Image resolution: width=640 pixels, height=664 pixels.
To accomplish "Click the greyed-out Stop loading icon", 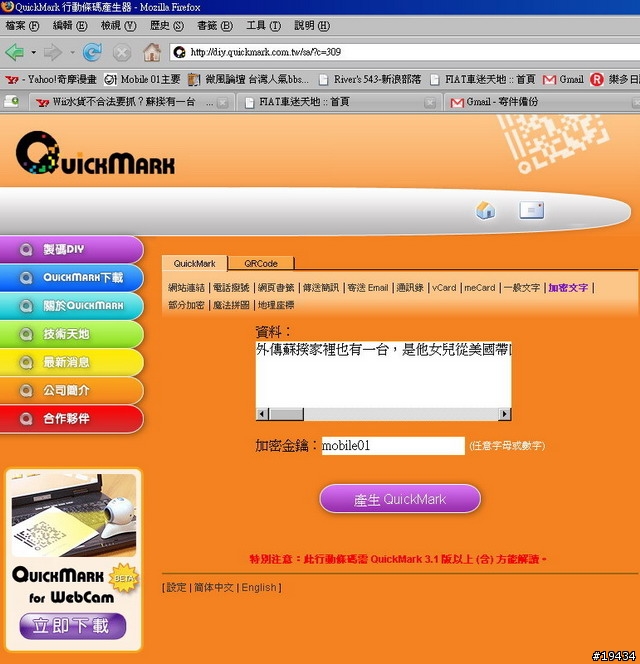I will pyautogui.click(x=122, y=53).
